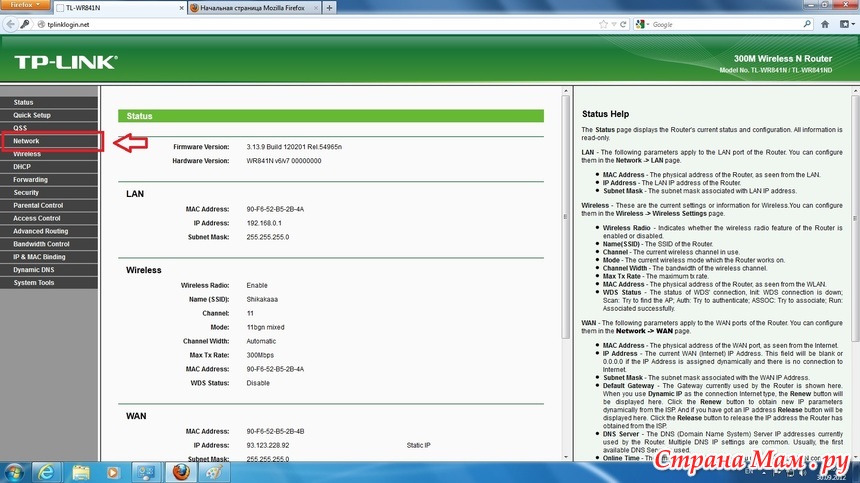
Task: Open the monitor-icon app on the taskbar
Action: click(146, 472)
